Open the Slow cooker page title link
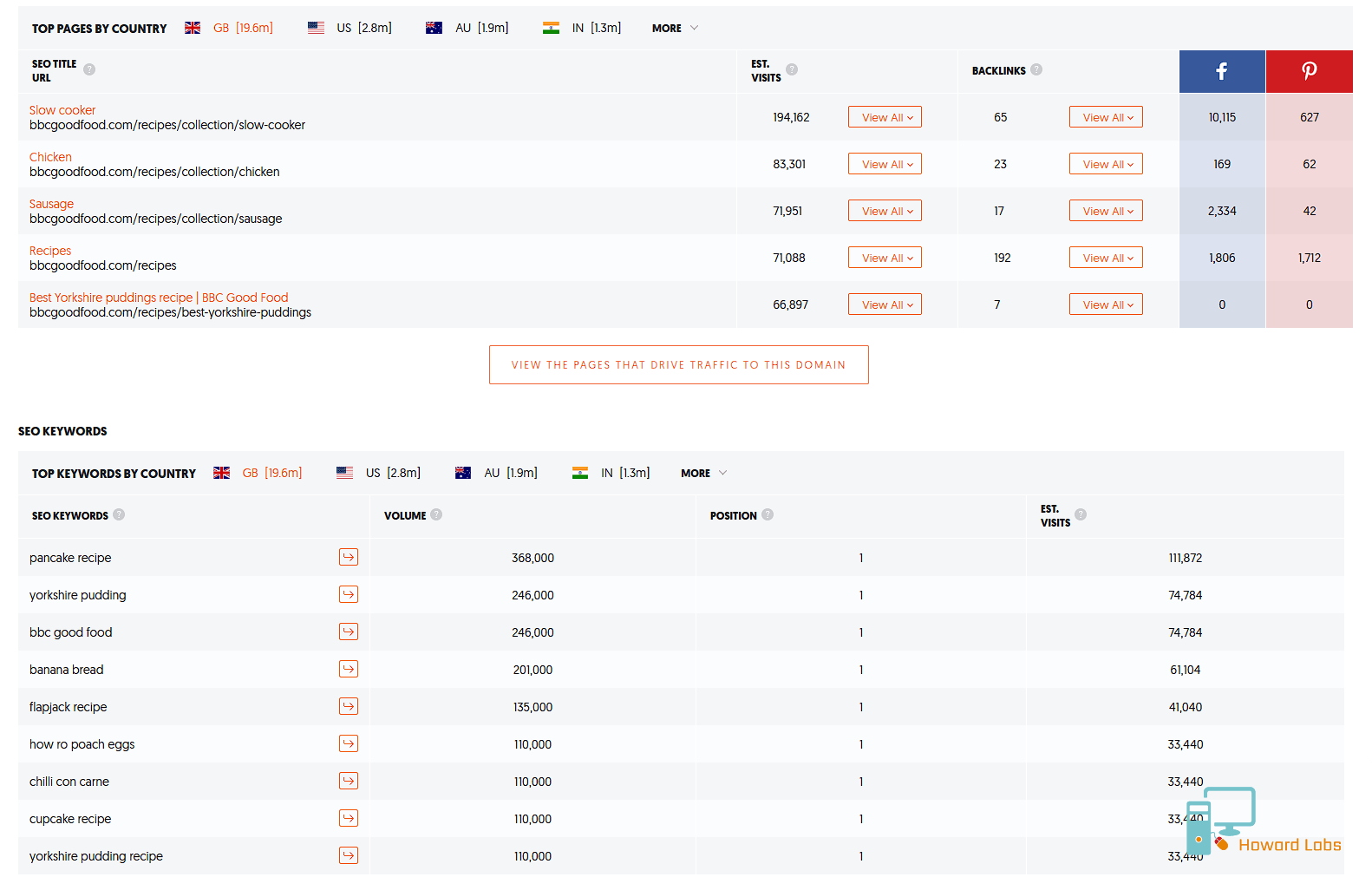Viewport: 1372px width, 877px height. click(x=62, y=110)
